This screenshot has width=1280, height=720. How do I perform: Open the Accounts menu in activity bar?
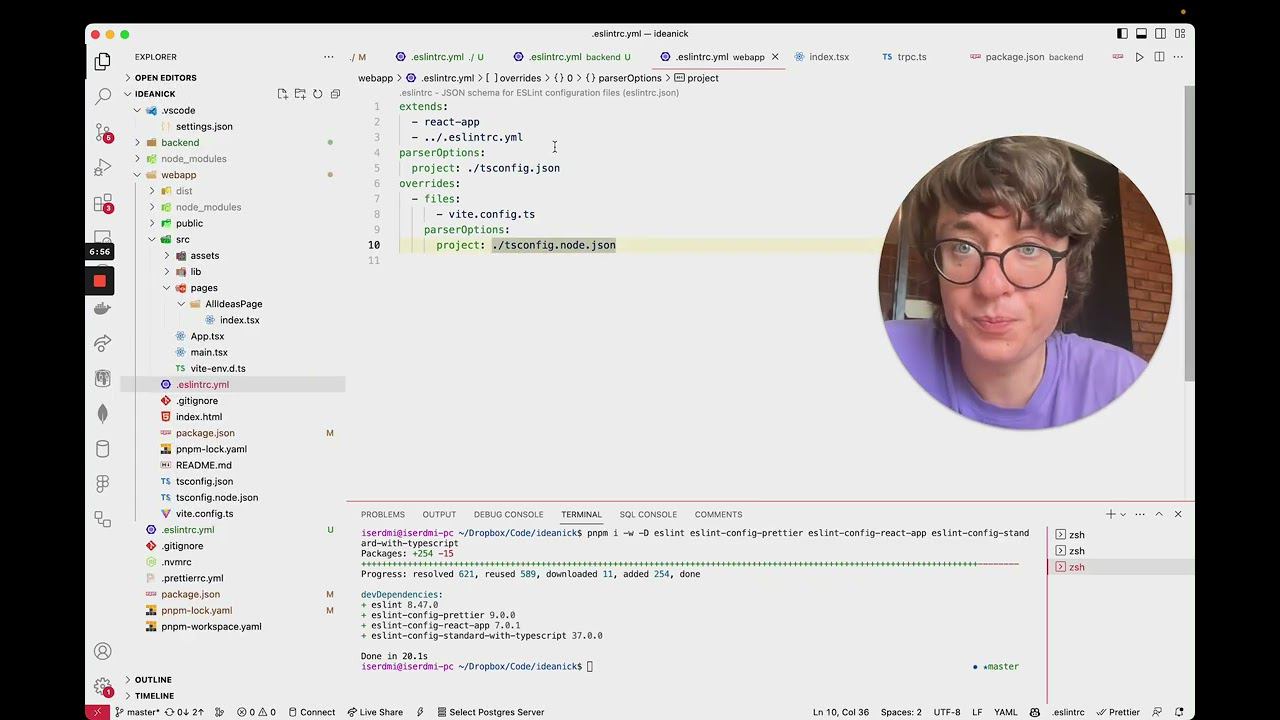tap(102, 652)
